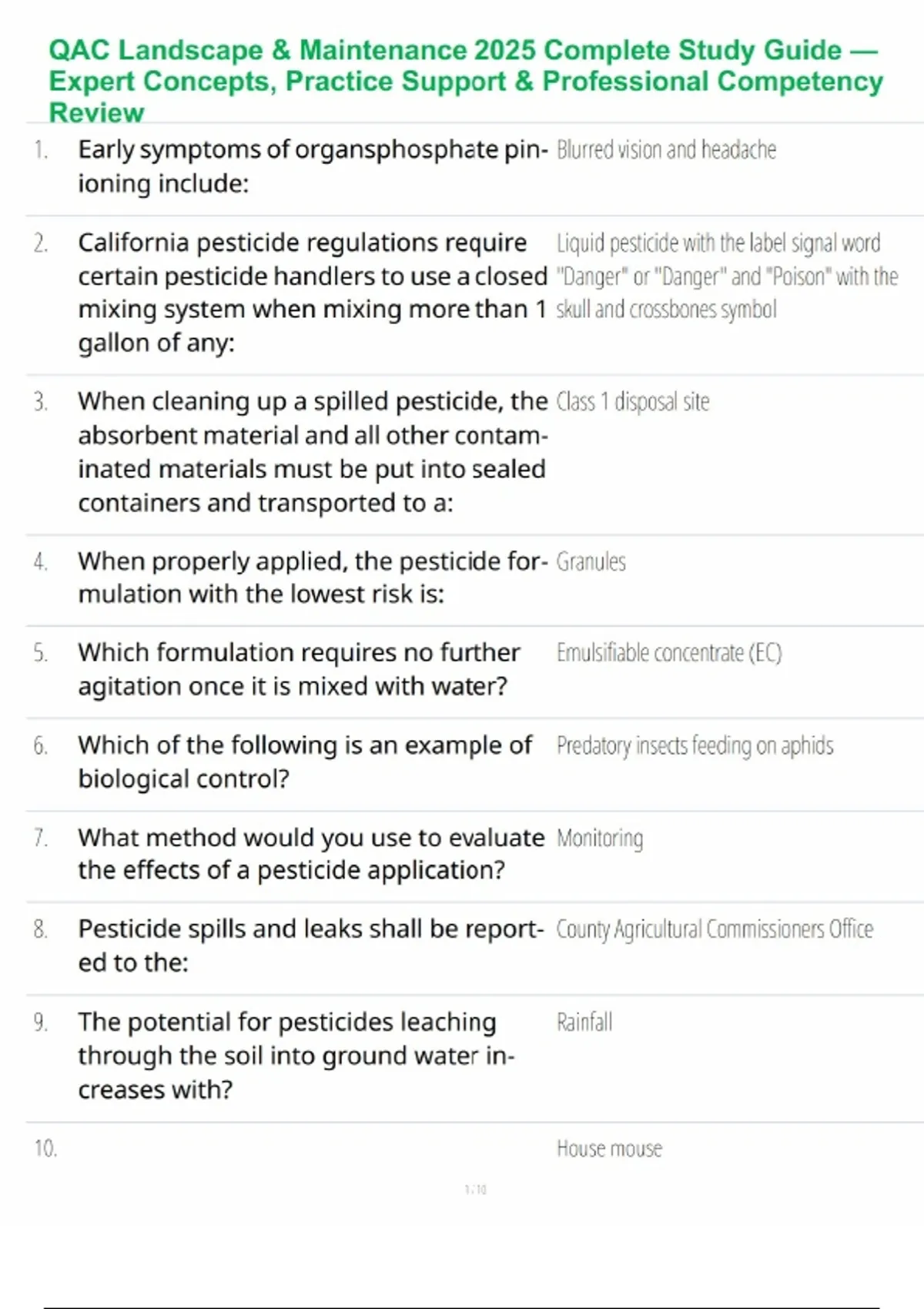Viewport: 924px width, 1309px height.
Task: Click the "Granules" answer text
Action: click(591, 562)
